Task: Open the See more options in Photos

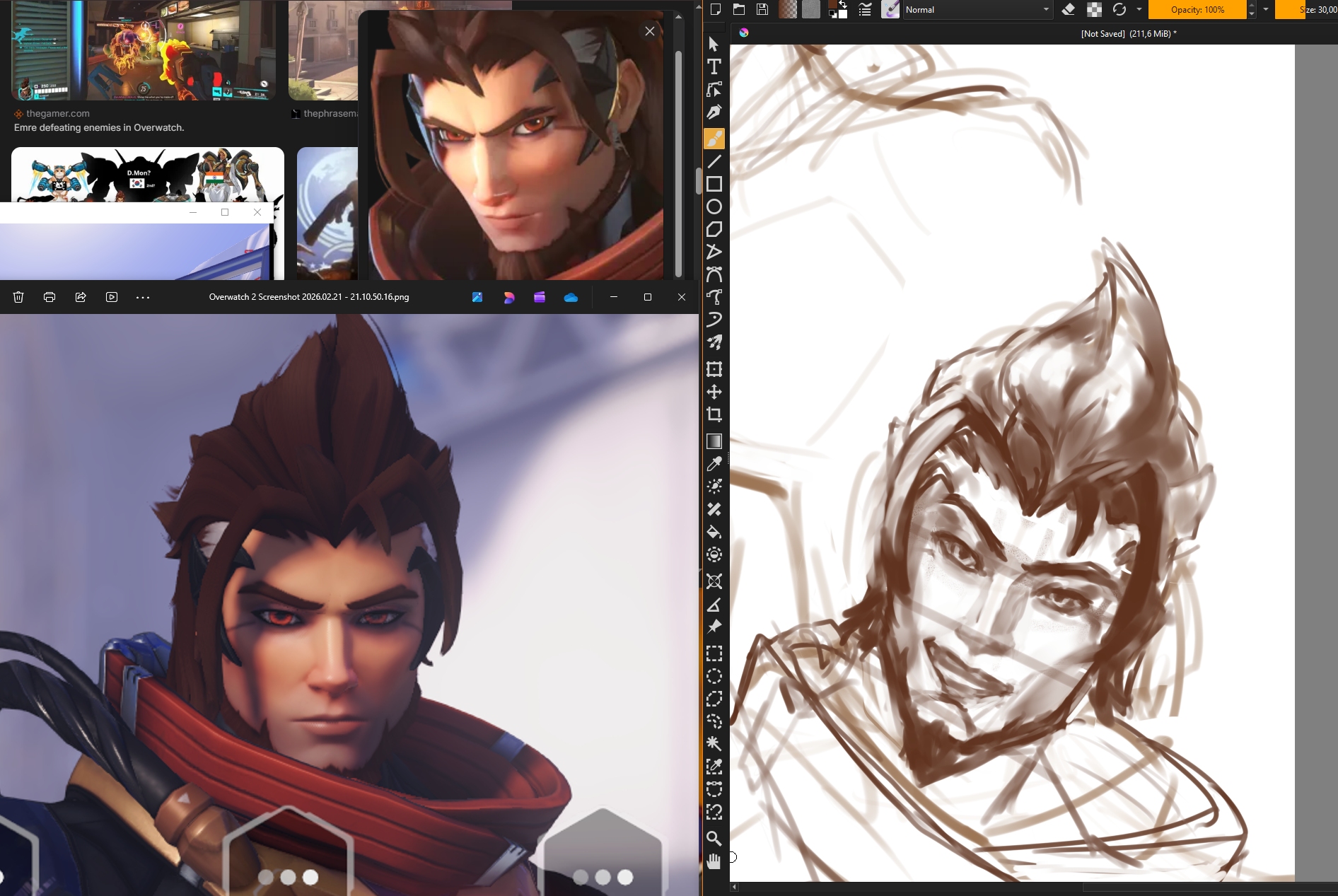Action: (143, 298)
